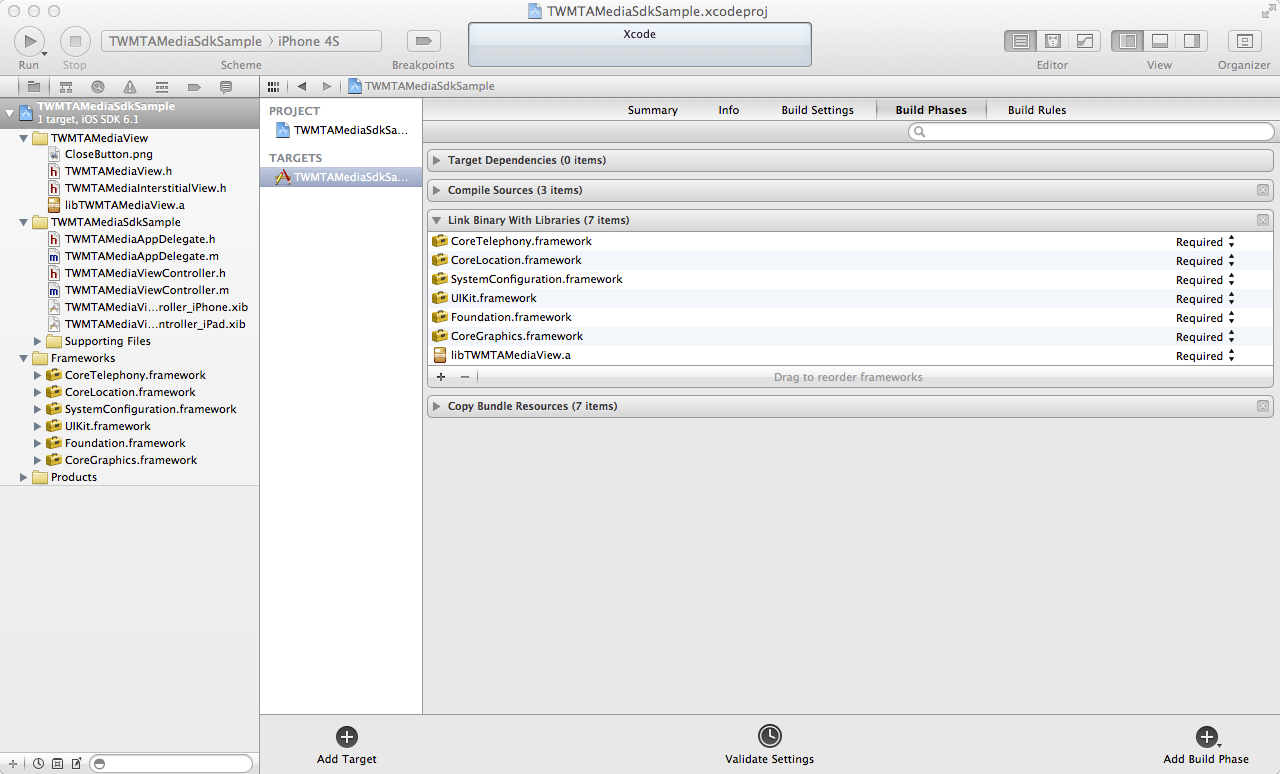Change libTWMTAMediaView.a Required status
Image resolution: width=1280 pixels, height=774 pixels.
coord(1205,355)
